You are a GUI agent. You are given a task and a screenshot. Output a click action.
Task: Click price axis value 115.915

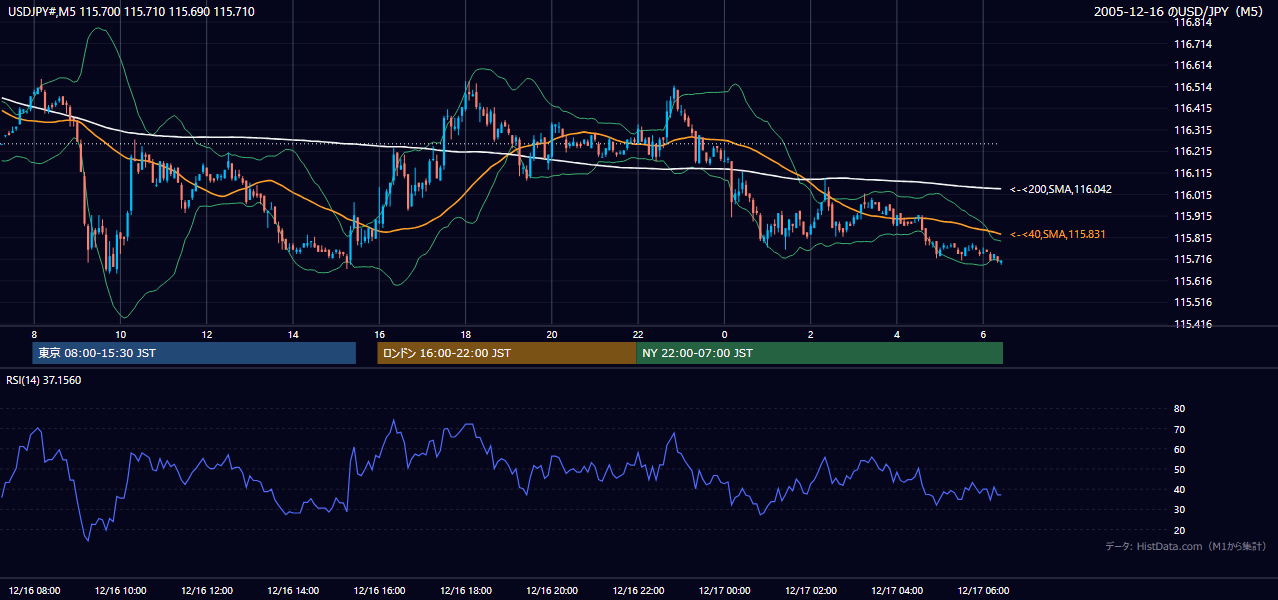click(x=1193, y=216)
